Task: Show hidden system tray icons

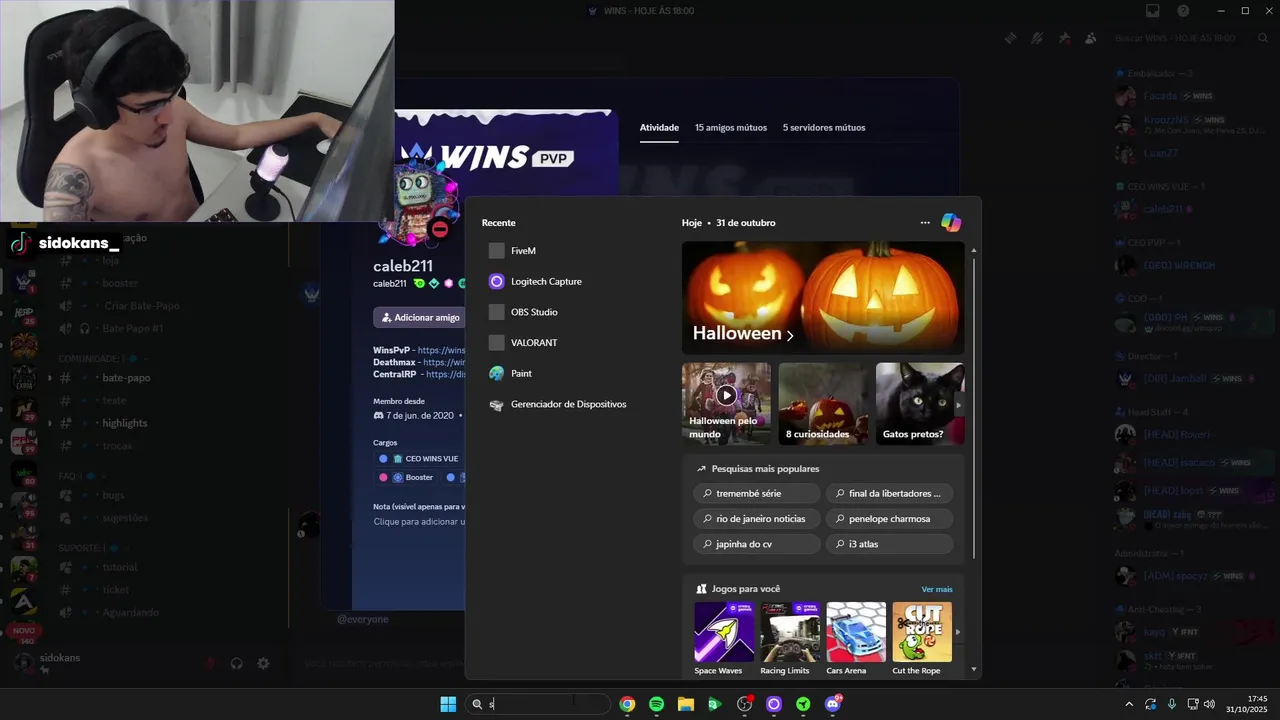Action: [1130, 704]
